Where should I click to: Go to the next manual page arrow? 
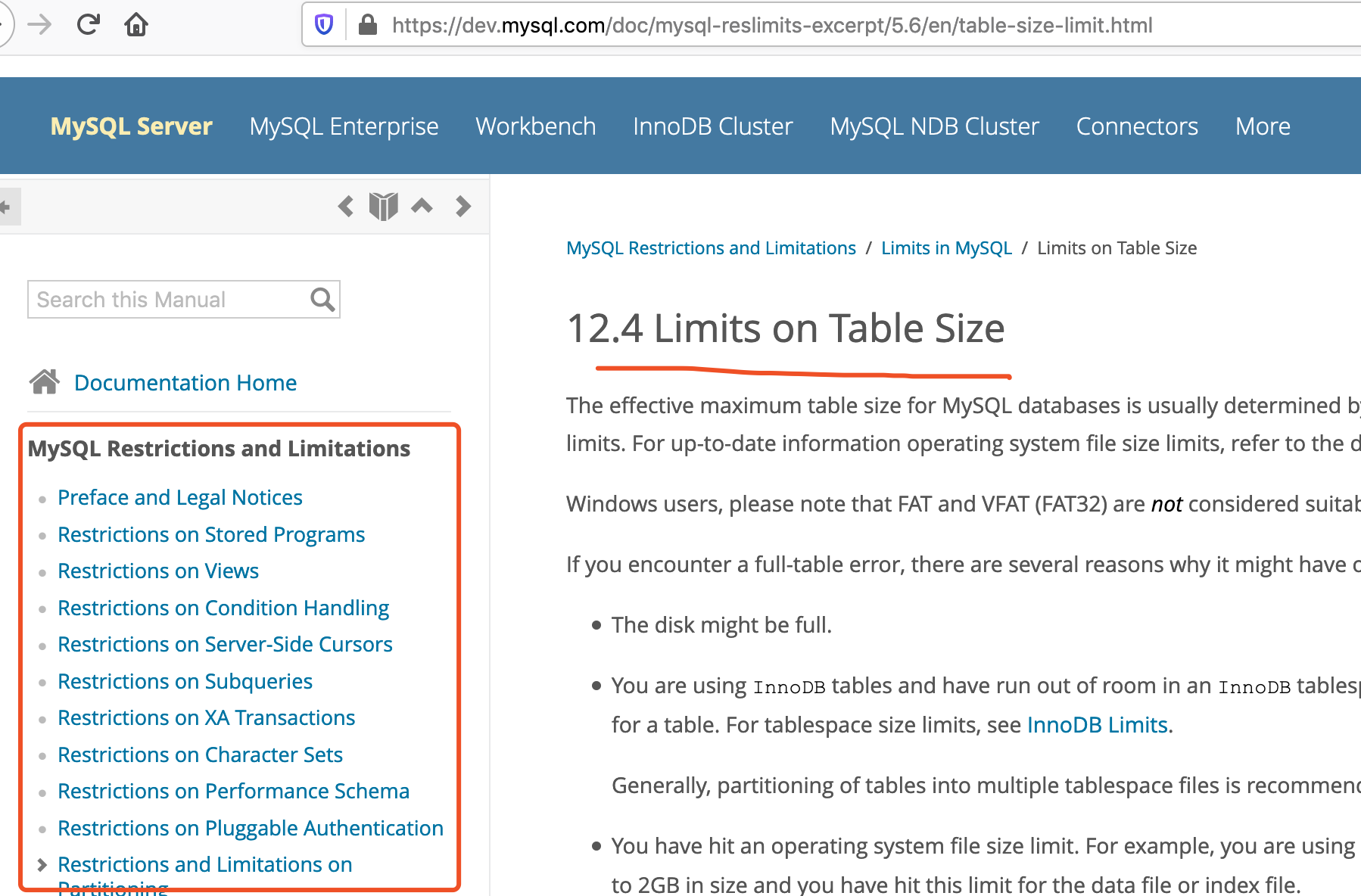pos(463,206)
